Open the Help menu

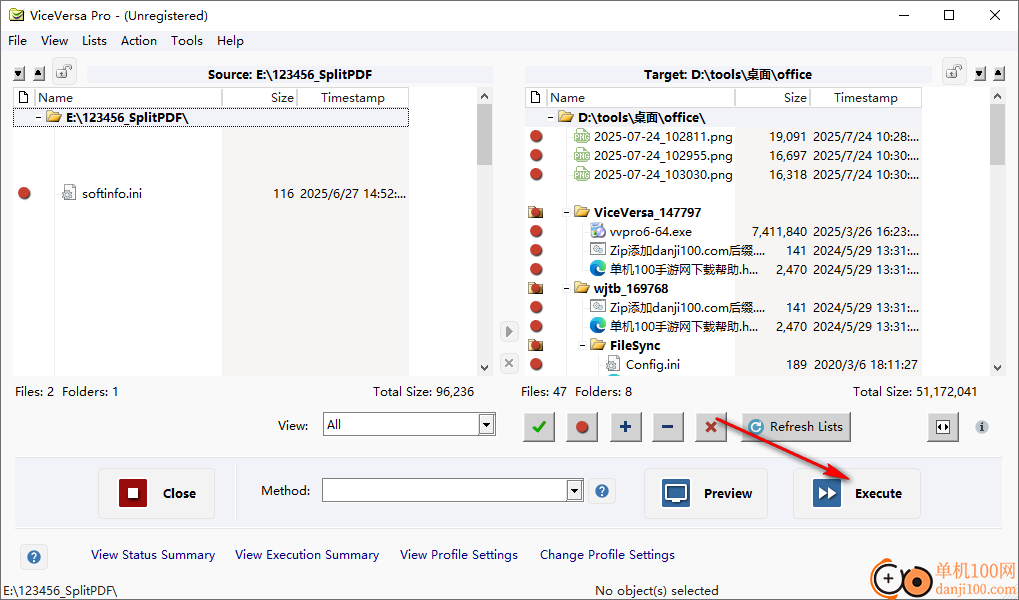point(230,40)
